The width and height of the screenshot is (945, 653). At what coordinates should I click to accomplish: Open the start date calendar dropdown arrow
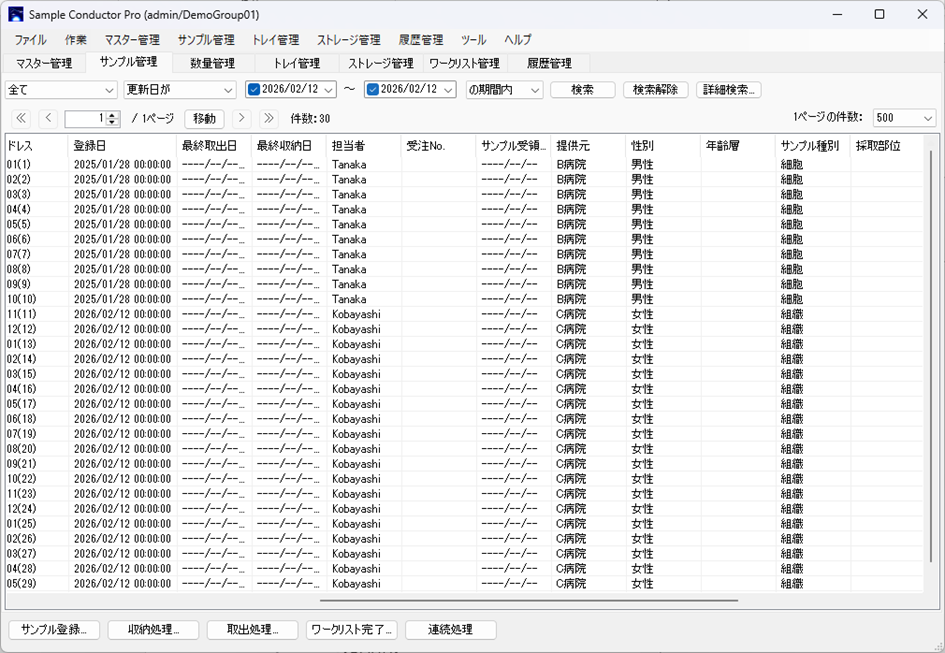328,90
